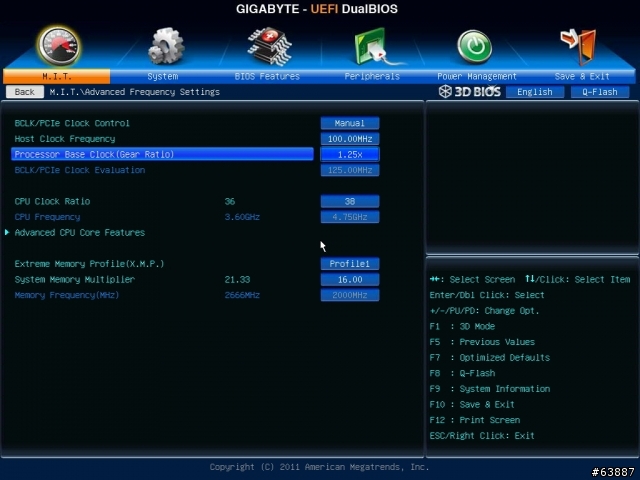Click the F12 Print Screen help line
640x480 pixels.
(475, 420)
